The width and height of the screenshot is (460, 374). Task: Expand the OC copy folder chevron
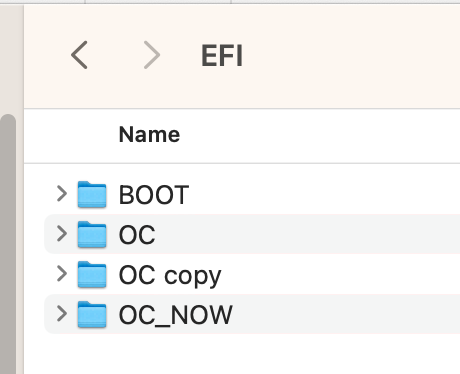pyautogui.click(x=62, y=274)
